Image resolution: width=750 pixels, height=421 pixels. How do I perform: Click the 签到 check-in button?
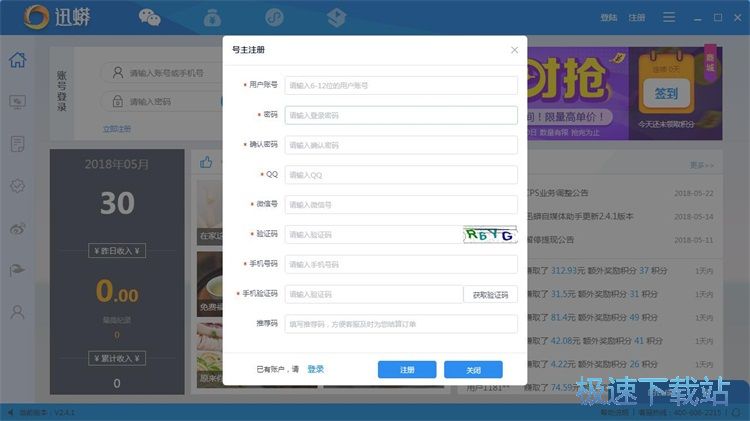pyautogui.click(x=666, y=93)
